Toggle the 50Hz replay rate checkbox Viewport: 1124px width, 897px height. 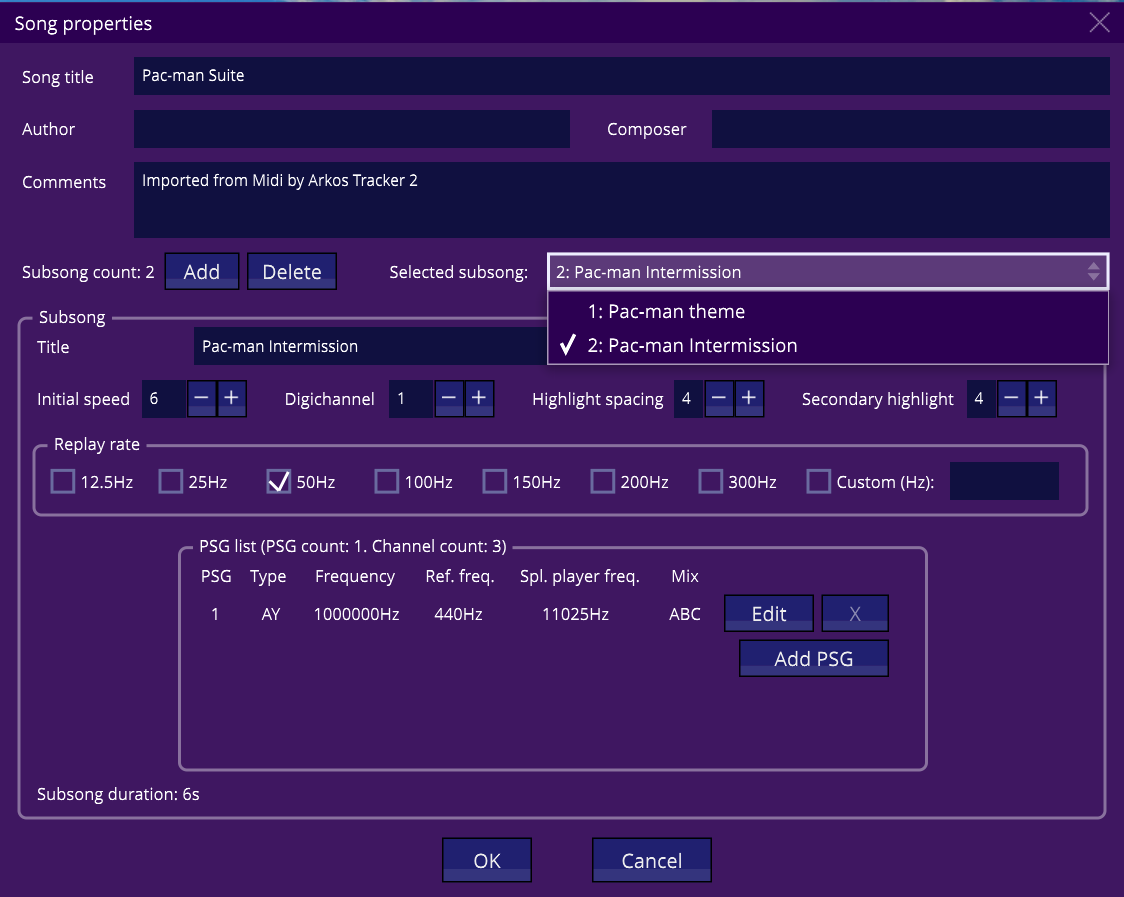pyautogui.click(x=279, y=482)
